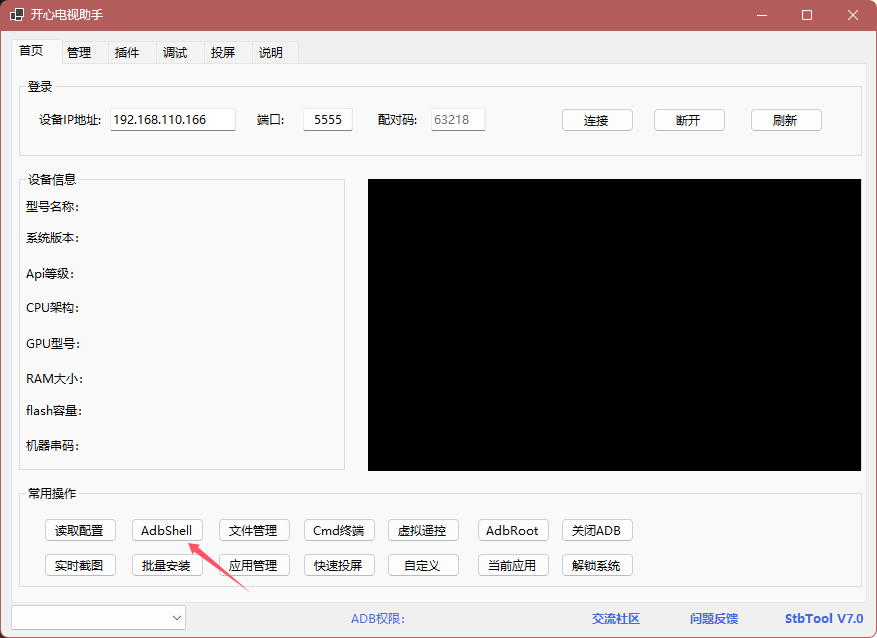Viewport: 877px width, 638px height.
Task: Launch AdbShell from common operations
Action: coord(166,531)
